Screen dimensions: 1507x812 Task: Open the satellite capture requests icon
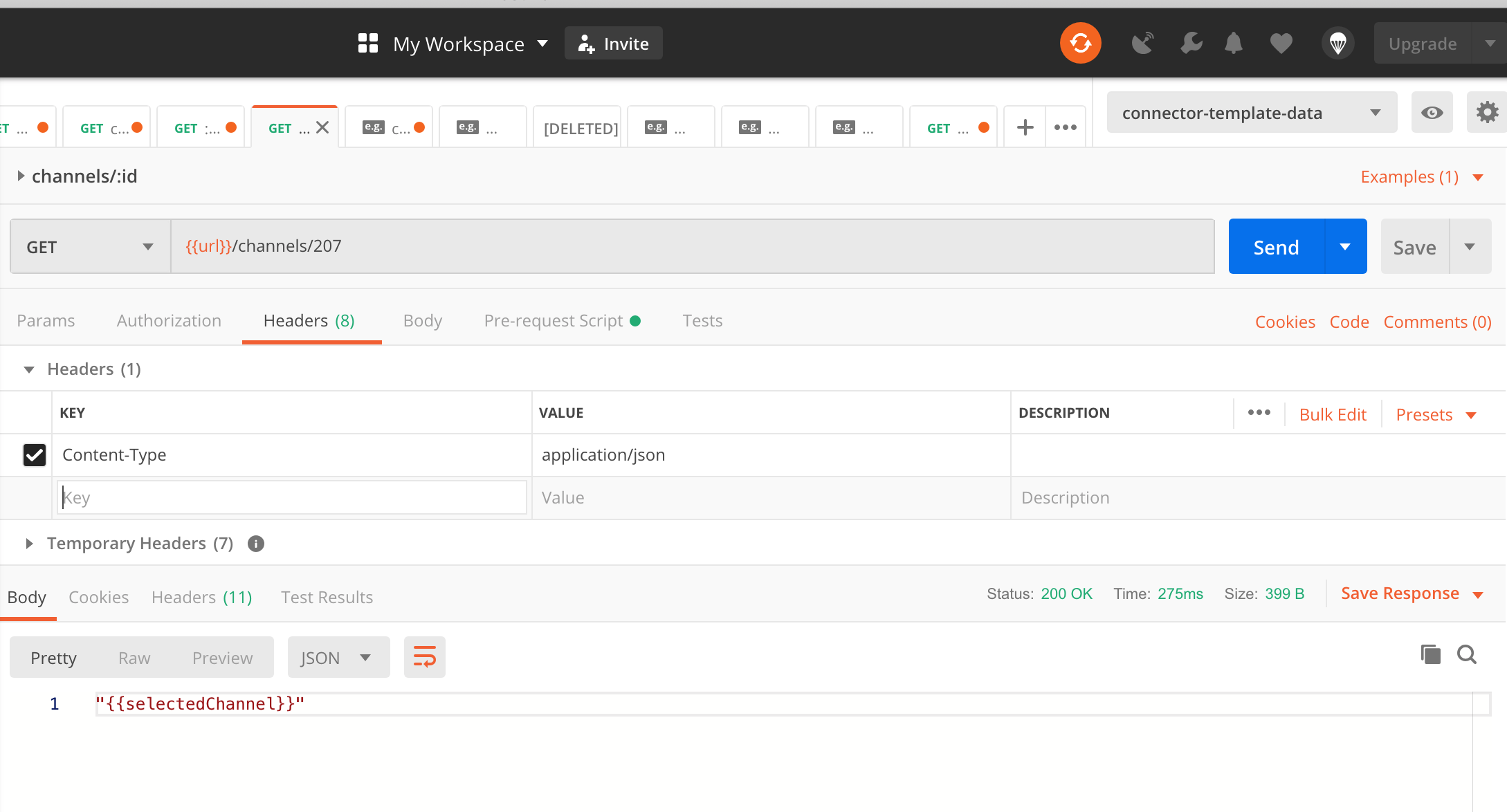pyautogui.click(x=1142, y=44)
